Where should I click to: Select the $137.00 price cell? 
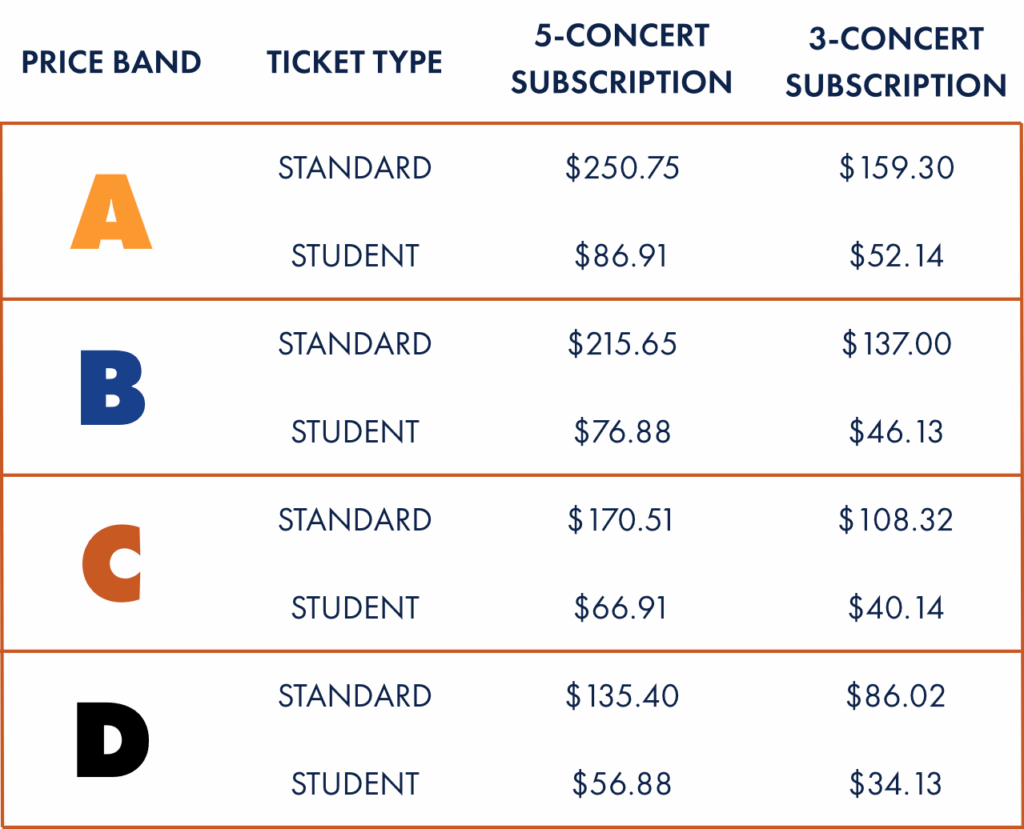tap(896, 344)
